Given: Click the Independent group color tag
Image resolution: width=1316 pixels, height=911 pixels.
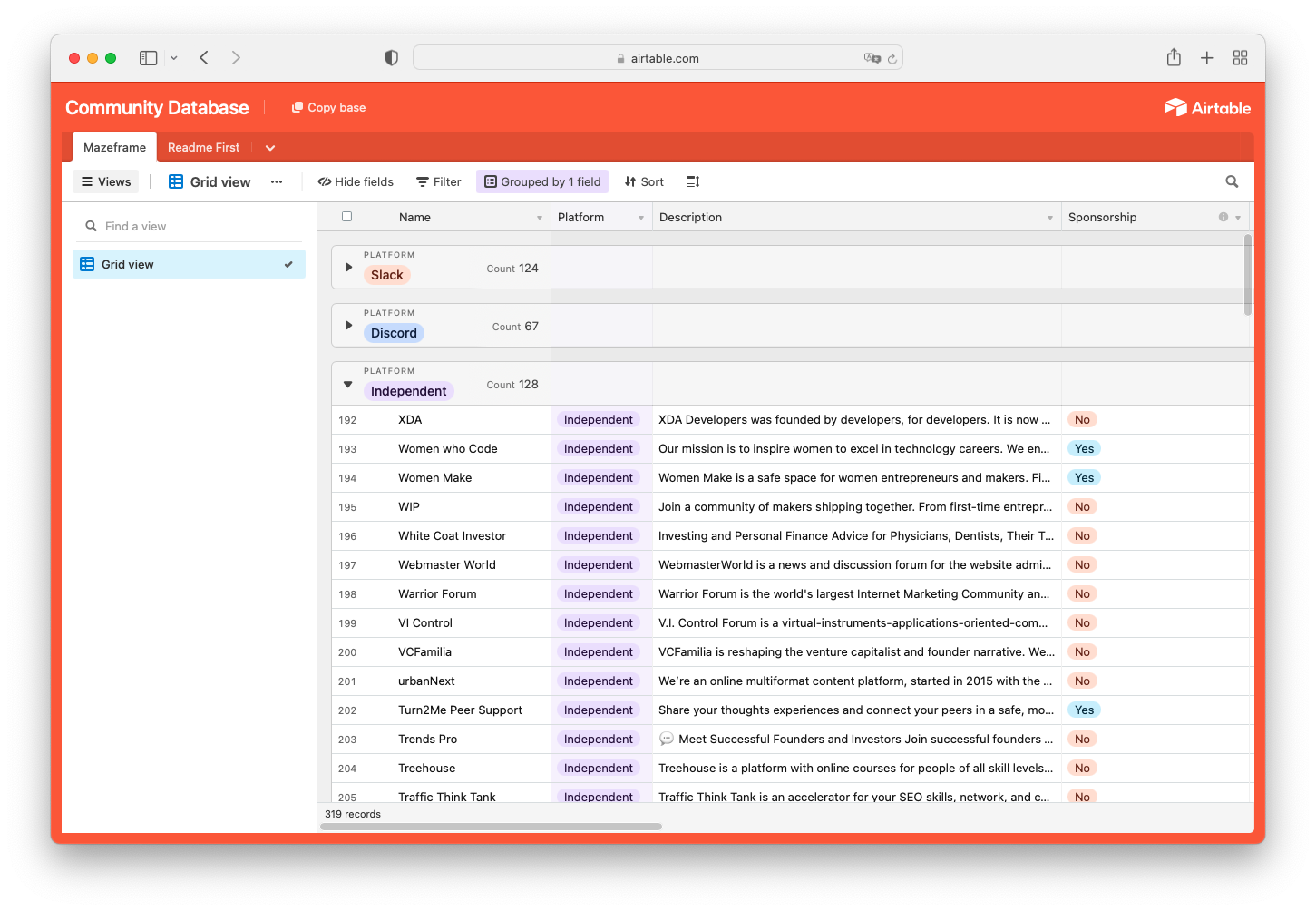Looking at the screenshot, I should click(408, 391).
